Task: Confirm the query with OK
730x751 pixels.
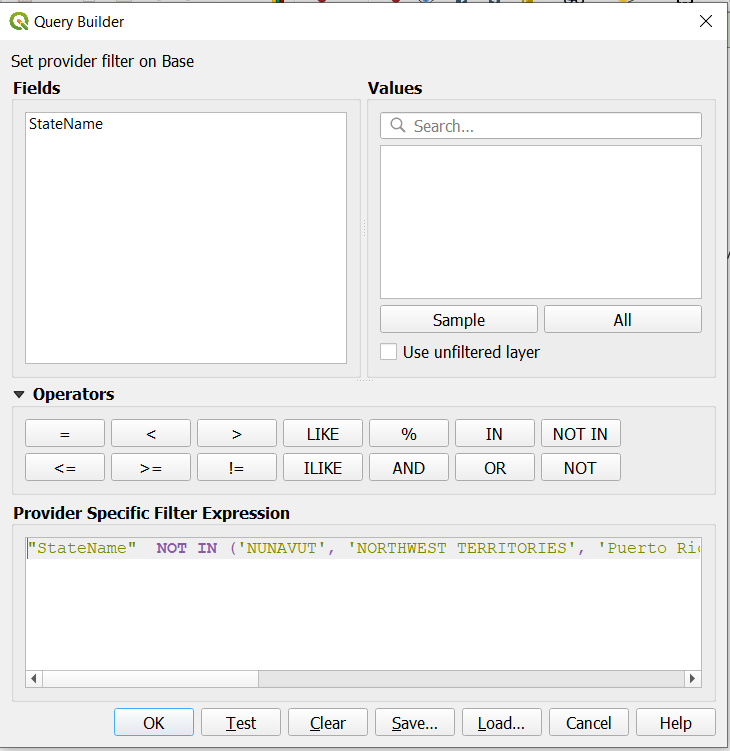Action: click(x=154, y=723)
